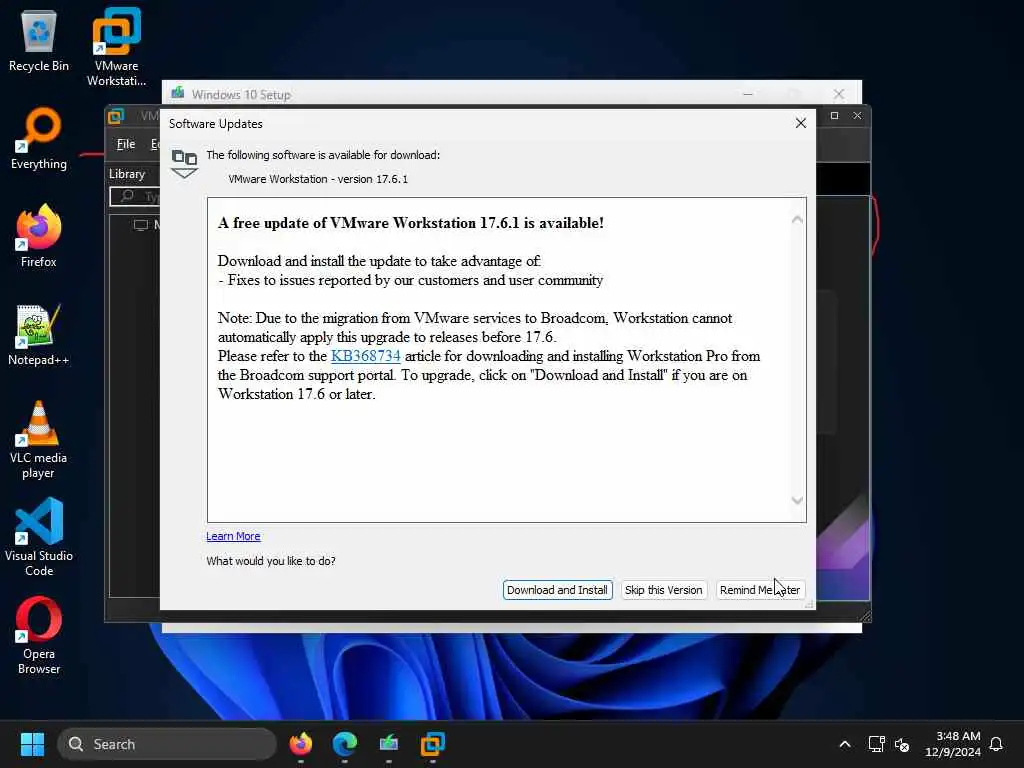Maximize the VMware Workstation window
The height and width of the screenshot is (768, 1024).
pos(834,116)
